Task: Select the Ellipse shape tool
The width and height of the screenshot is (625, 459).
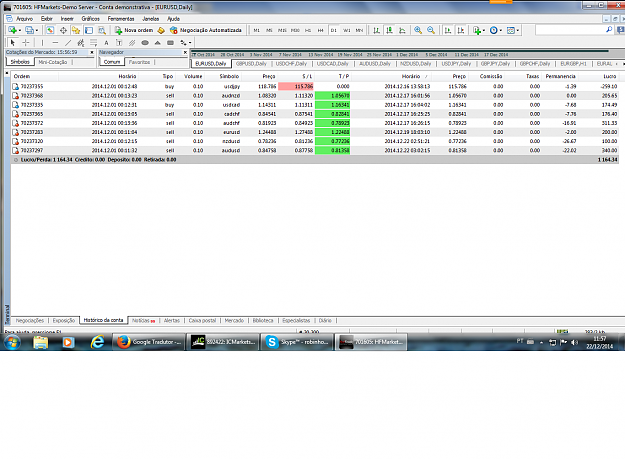Action: pyautogui.click(x=145, y=43)
